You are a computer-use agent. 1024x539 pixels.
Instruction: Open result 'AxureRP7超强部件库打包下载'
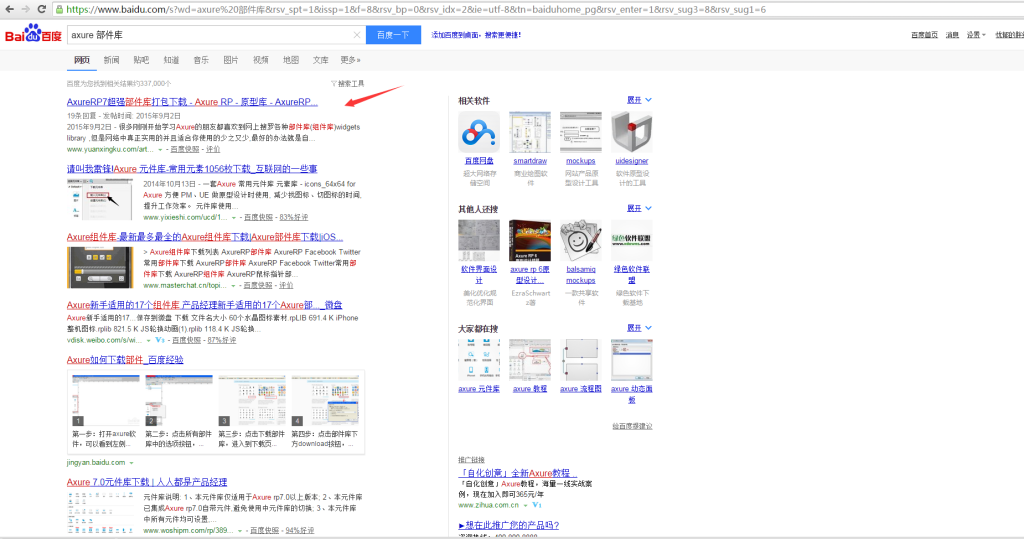(x=192, y=102)
